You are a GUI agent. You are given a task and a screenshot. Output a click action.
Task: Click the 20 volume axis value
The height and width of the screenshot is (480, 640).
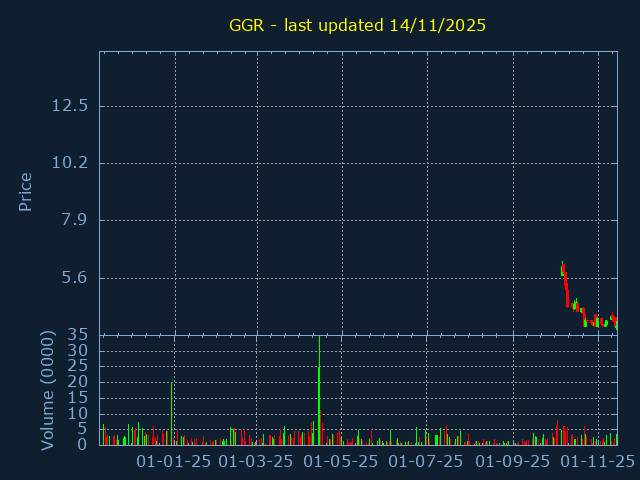pos(78,382)
